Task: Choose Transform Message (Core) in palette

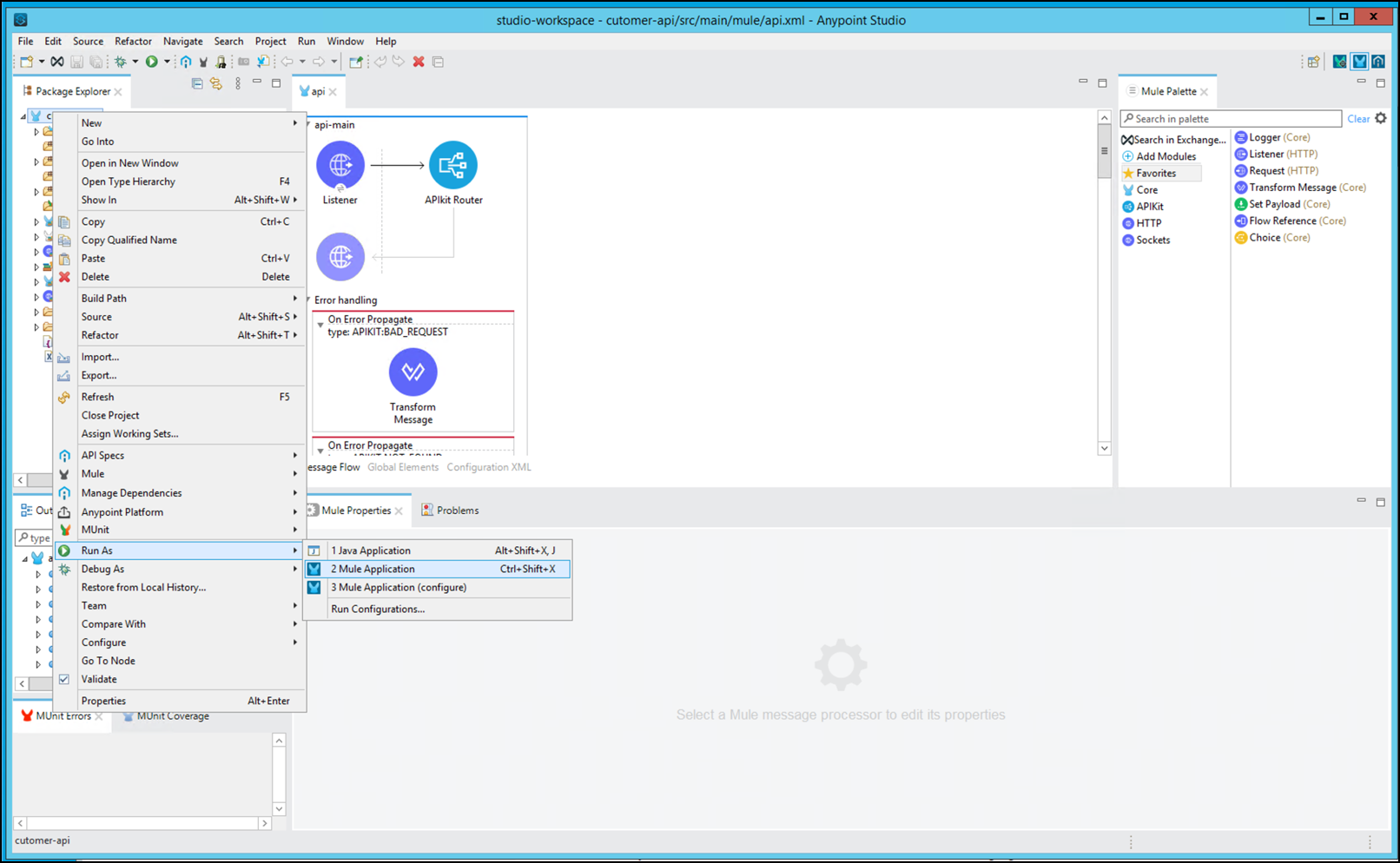Action: click(x=1300, y=188)
